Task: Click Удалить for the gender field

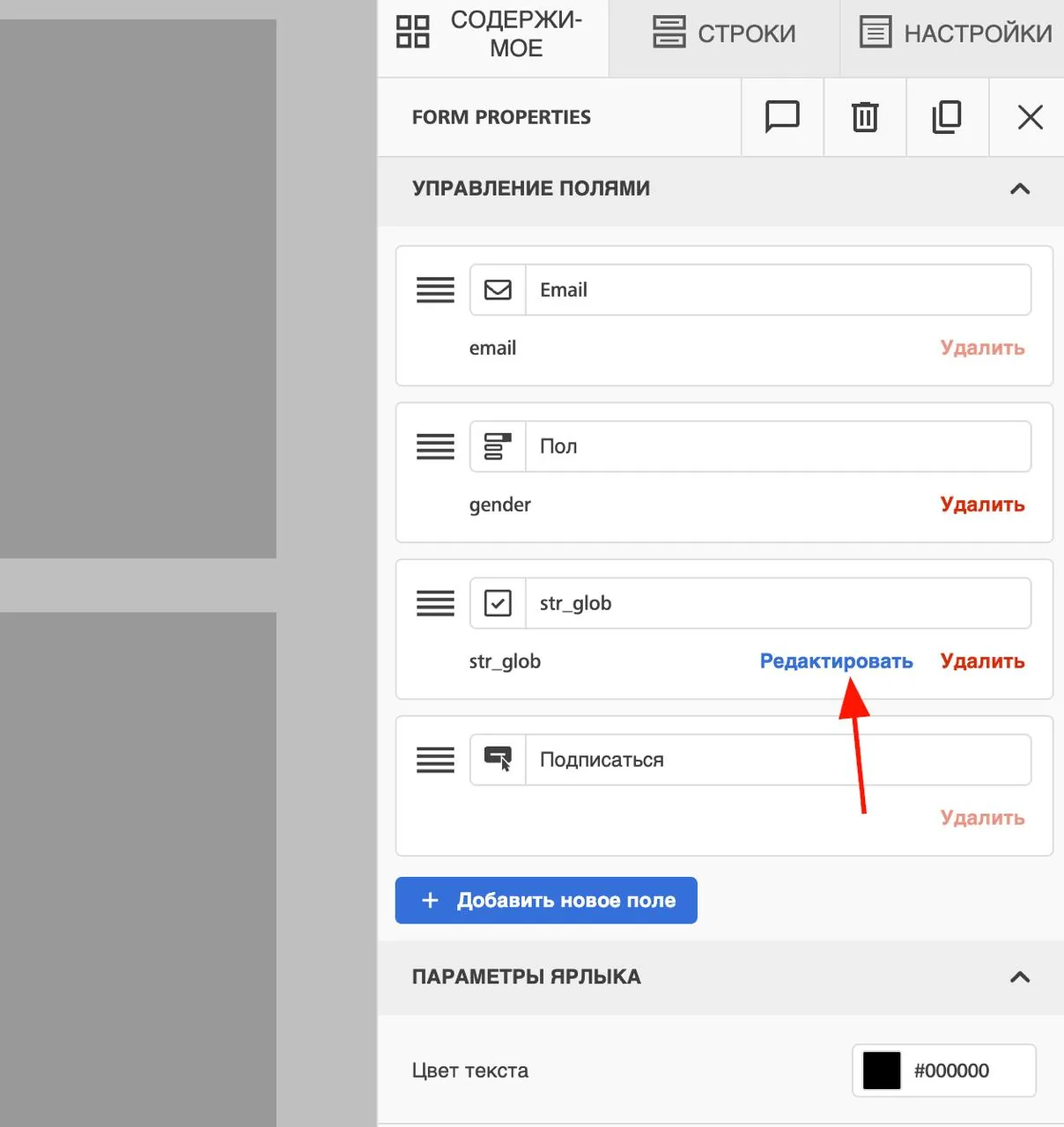Action: tap(982, 505)
